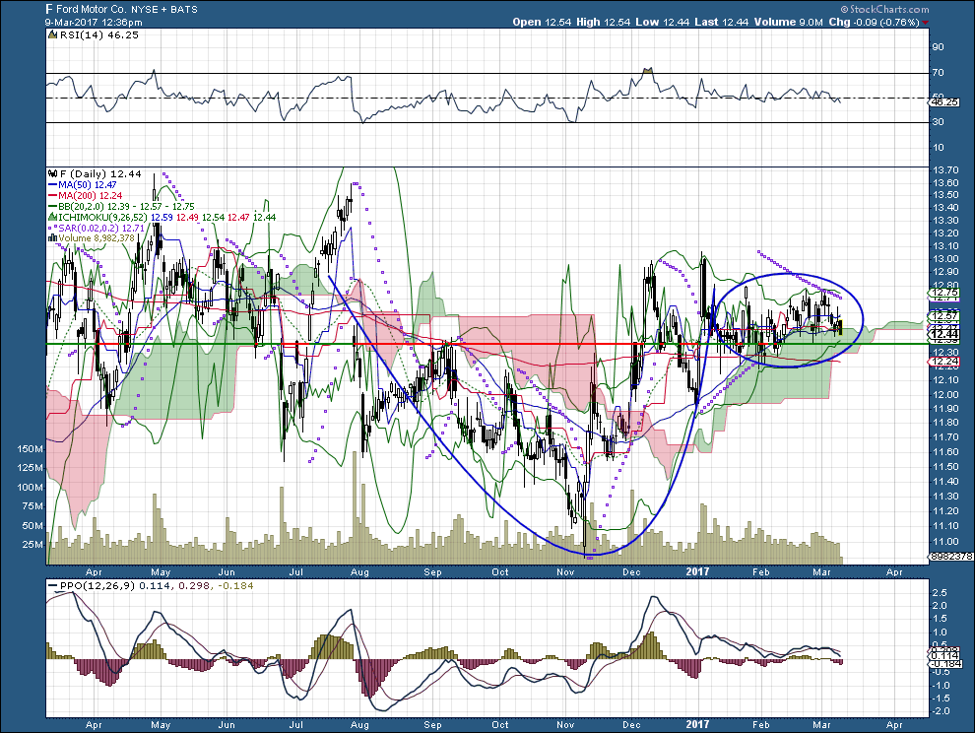Click Nov on the price chart date axis
Viewport: 975px width, 733px height.
(x=565, y=572)
